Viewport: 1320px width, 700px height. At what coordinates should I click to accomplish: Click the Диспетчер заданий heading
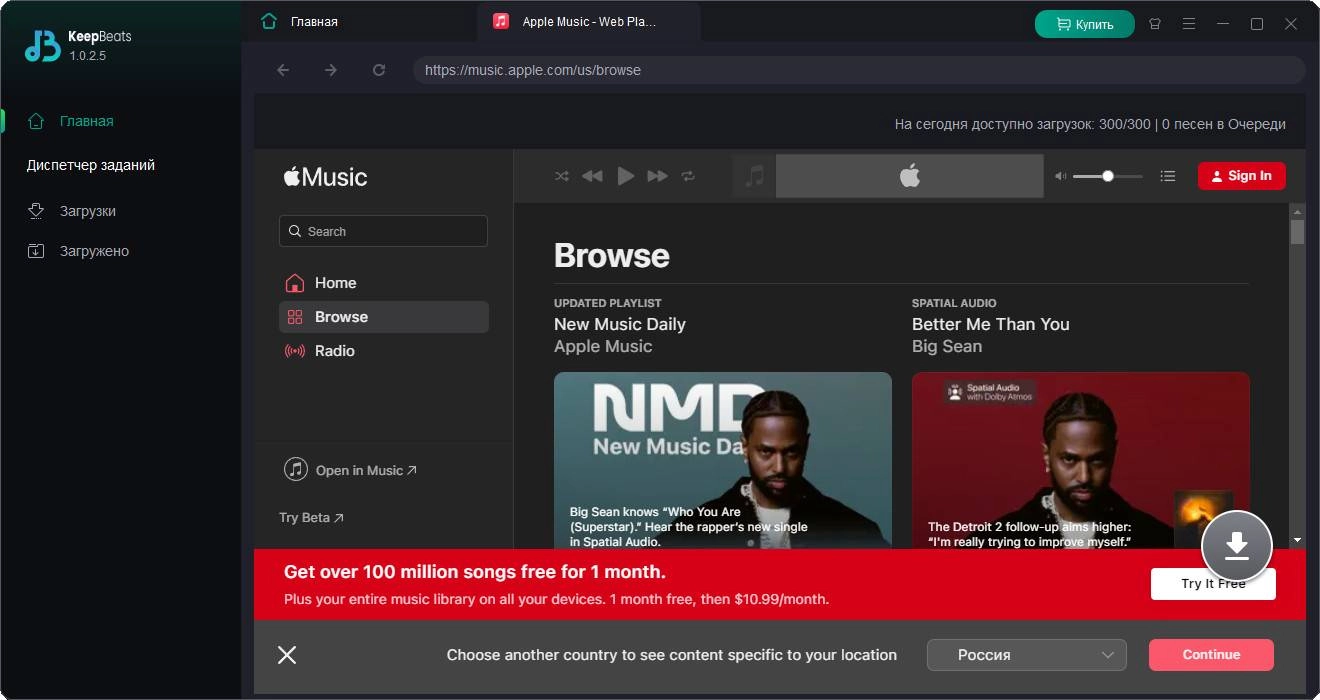coord(91,165)
